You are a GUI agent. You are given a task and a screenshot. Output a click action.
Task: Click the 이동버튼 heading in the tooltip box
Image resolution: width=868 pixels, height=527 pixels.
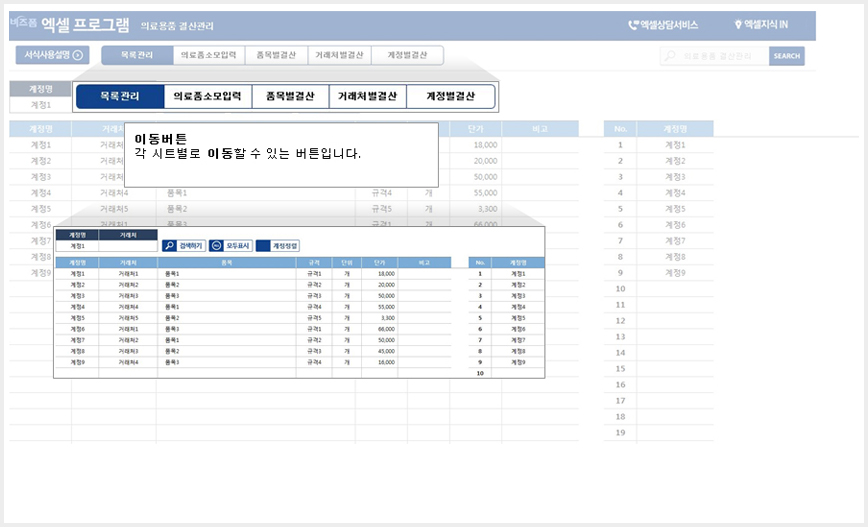point(161,139)
